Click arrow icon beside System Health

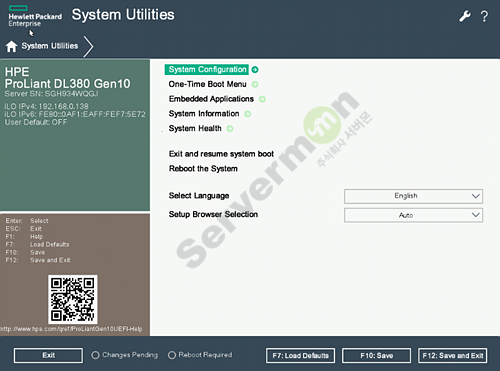[x=230, y=129]
